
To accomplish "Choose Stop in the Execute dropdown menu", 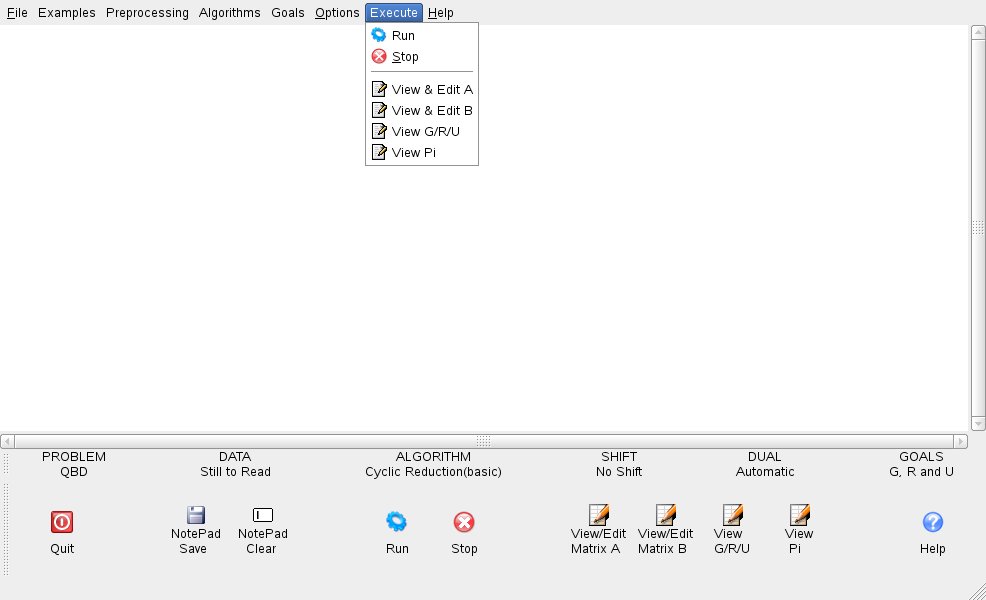I will point(405,57).
